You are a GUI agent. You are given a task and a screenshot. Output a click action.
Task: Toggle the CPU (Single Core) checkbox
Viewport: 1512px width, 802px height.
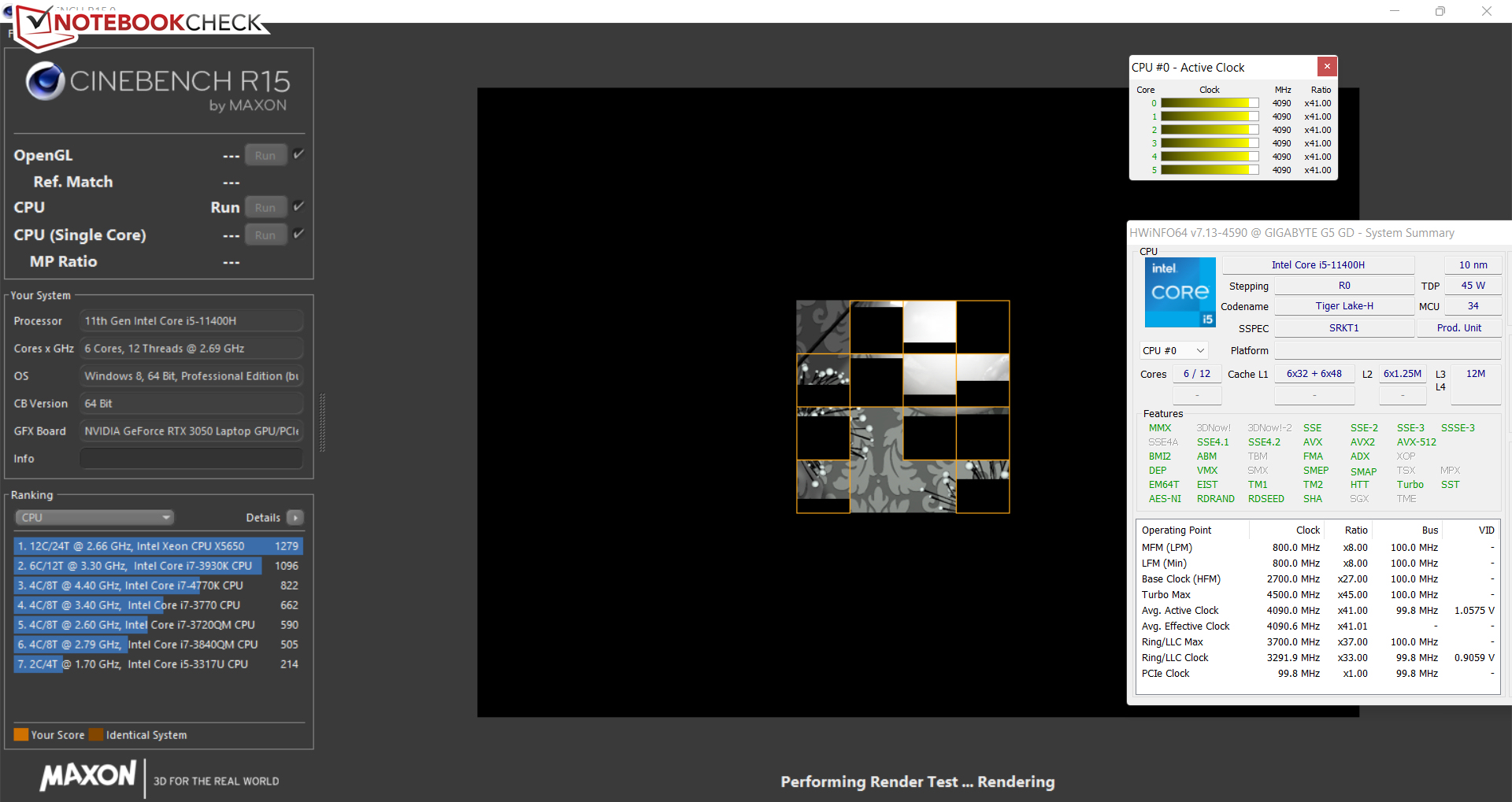click(298, 234)
